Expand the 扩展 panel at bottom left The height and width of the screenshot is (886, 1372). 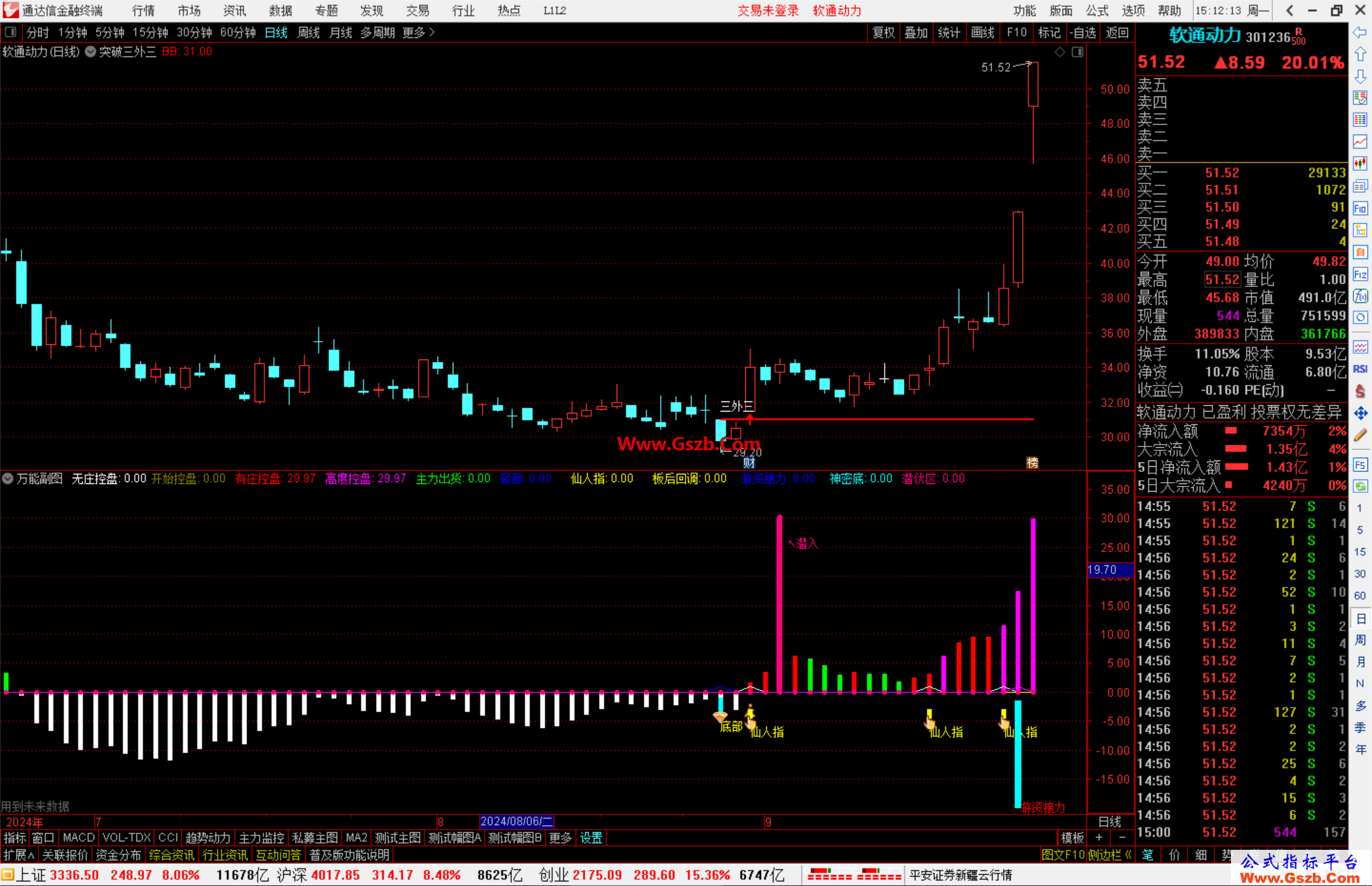(x=19, y=855)
